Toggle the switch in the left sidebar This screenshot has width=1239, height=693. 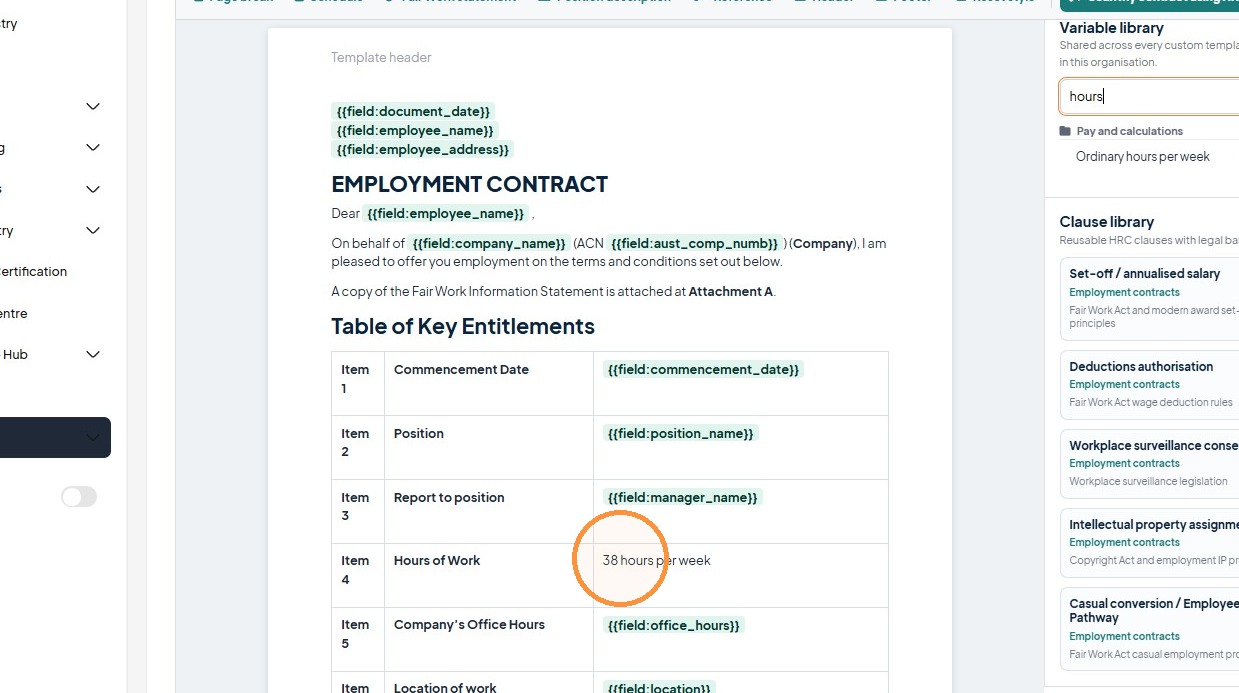coord(79,496)
